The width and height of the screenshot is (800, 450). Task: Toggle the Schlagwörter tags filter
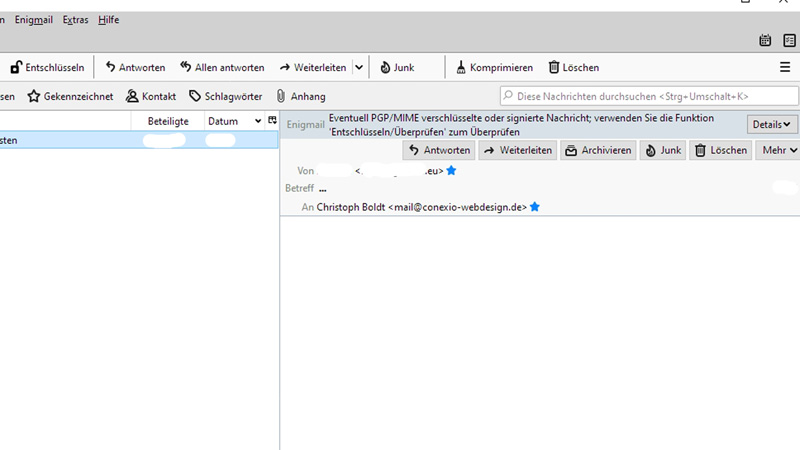click(225, 96)
